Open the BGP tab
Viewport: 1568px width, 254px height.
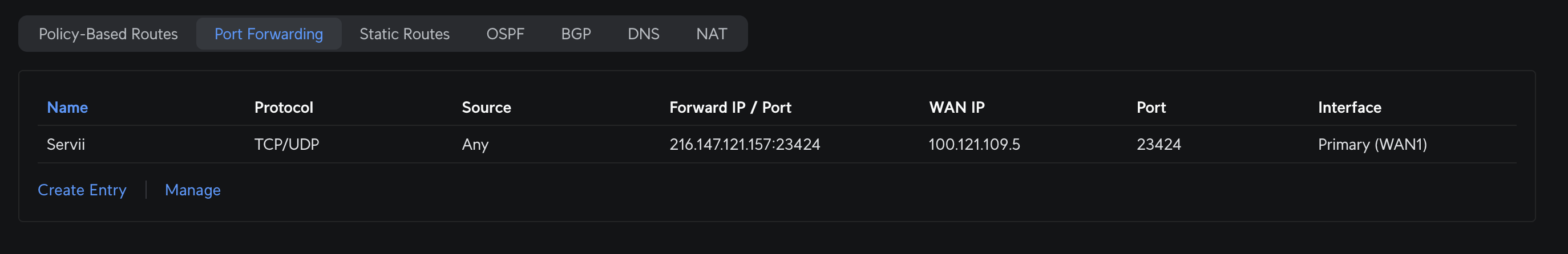tap(575, 34)
